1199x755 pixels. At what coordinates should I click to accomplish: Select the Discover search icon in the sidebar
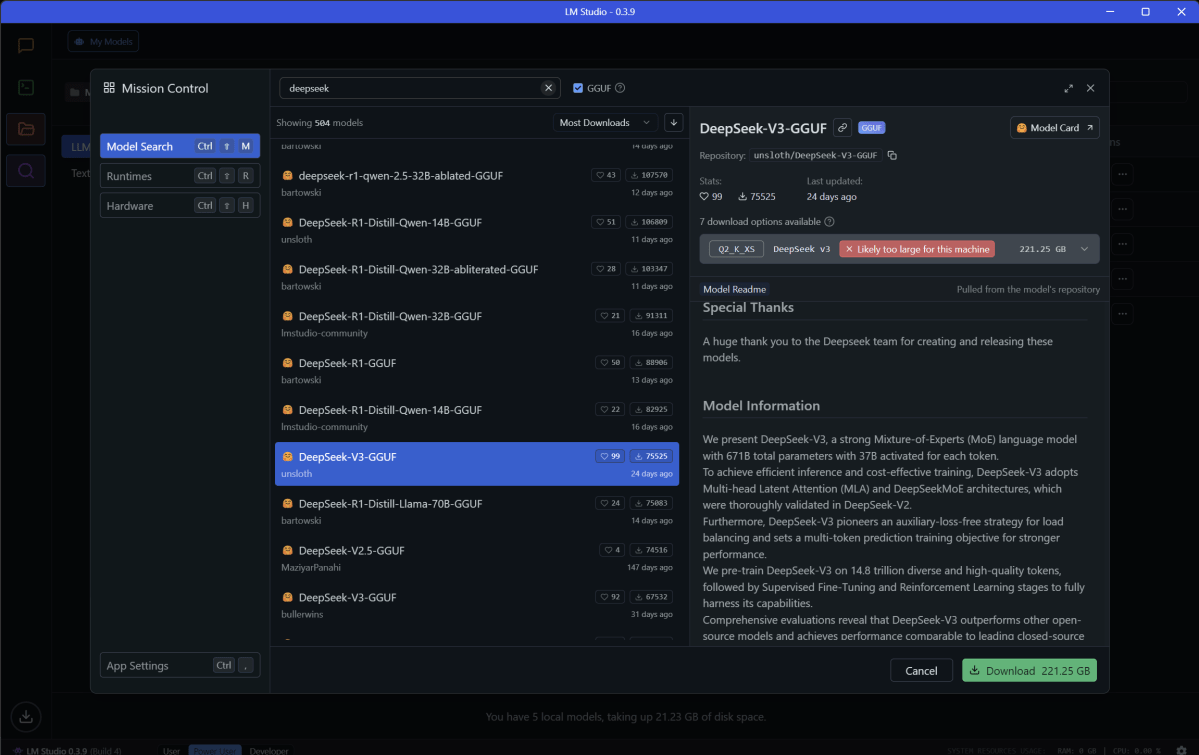25,170
